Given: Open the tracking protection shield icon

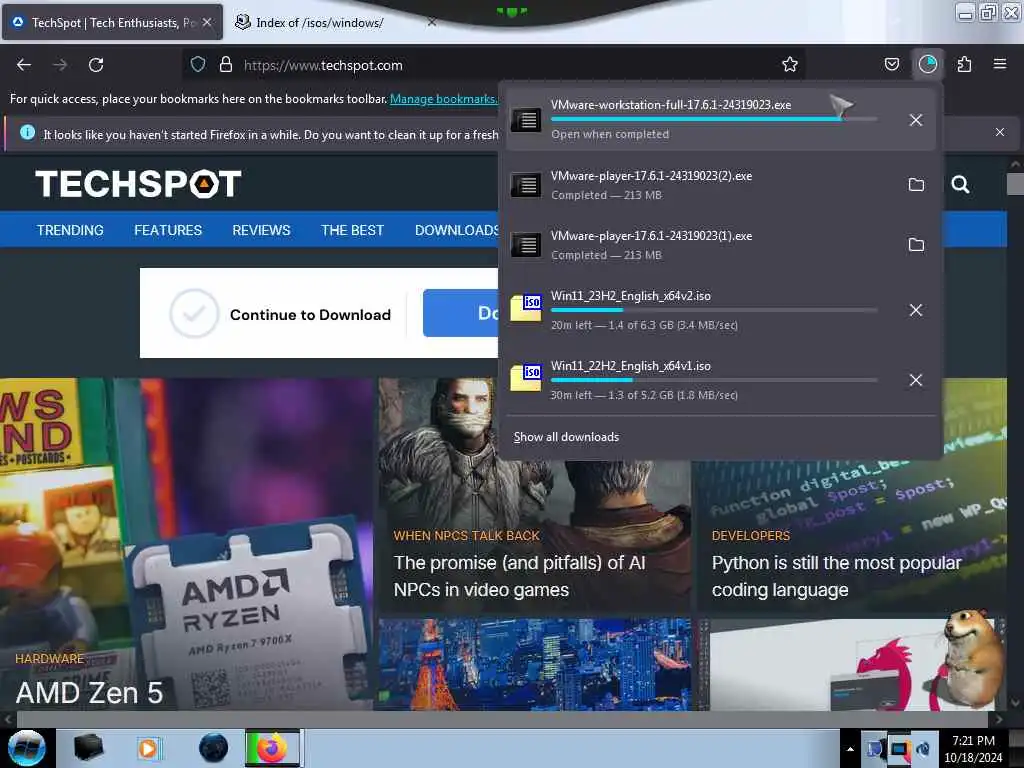Looking at the screenshot, I should (x=198, y=64).
